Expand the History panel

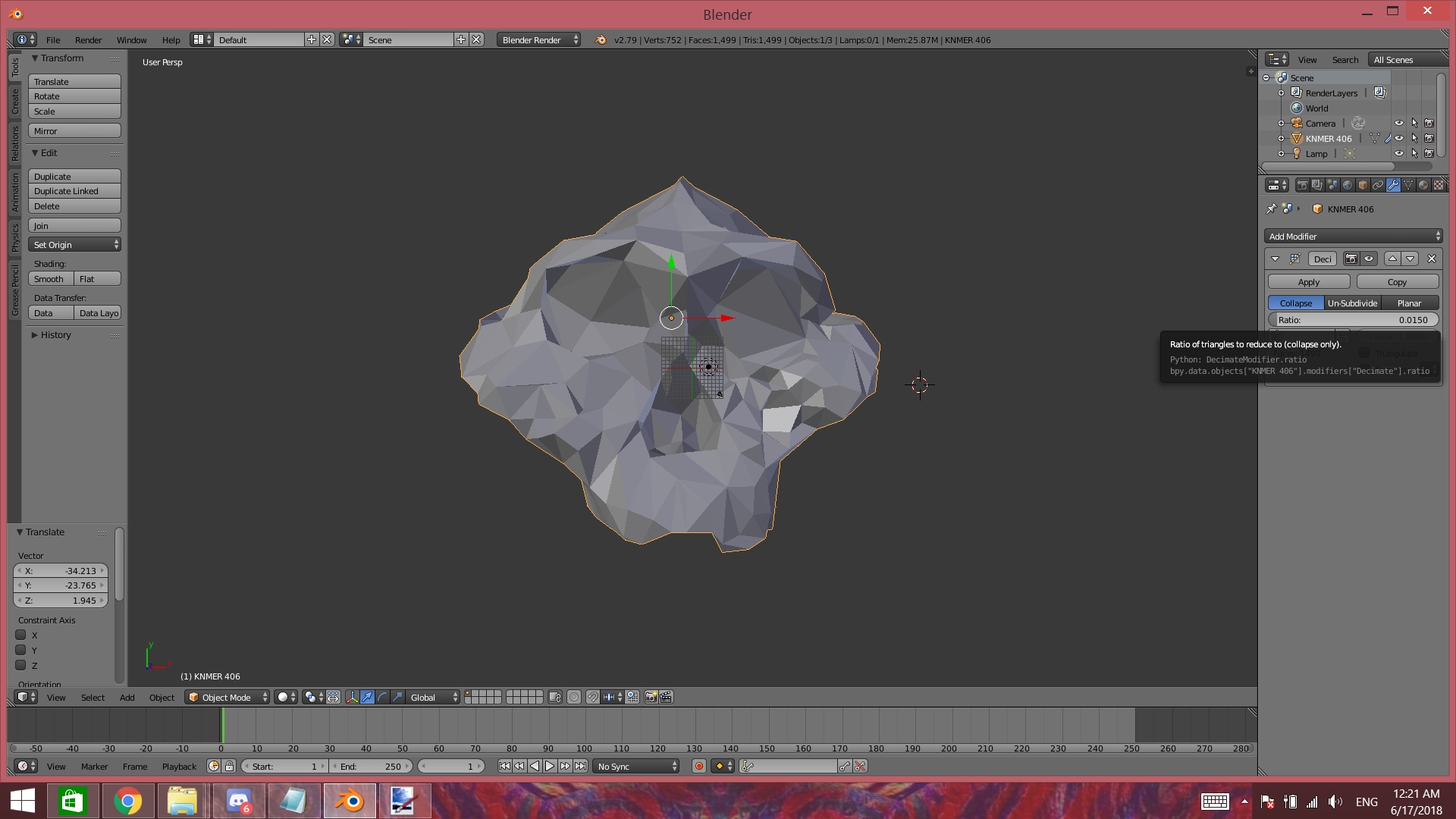(35, 334)
